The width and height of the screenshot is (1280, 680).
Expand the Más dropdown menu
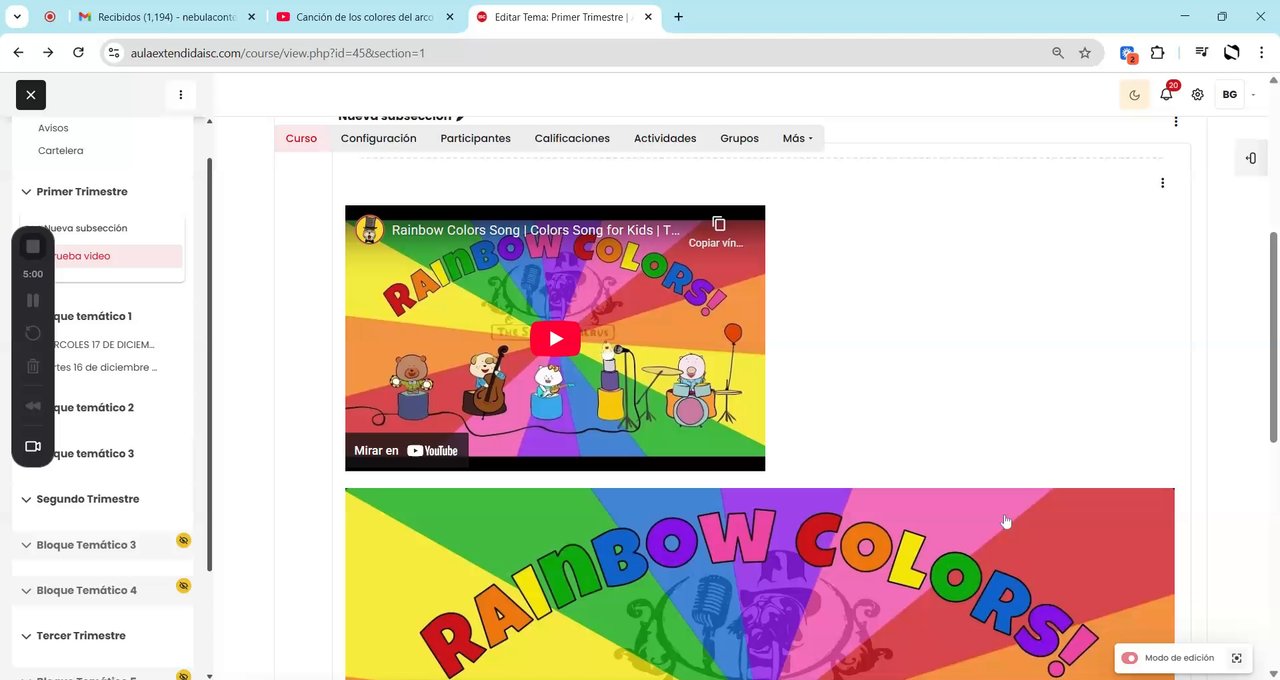[x=798, y=139]
